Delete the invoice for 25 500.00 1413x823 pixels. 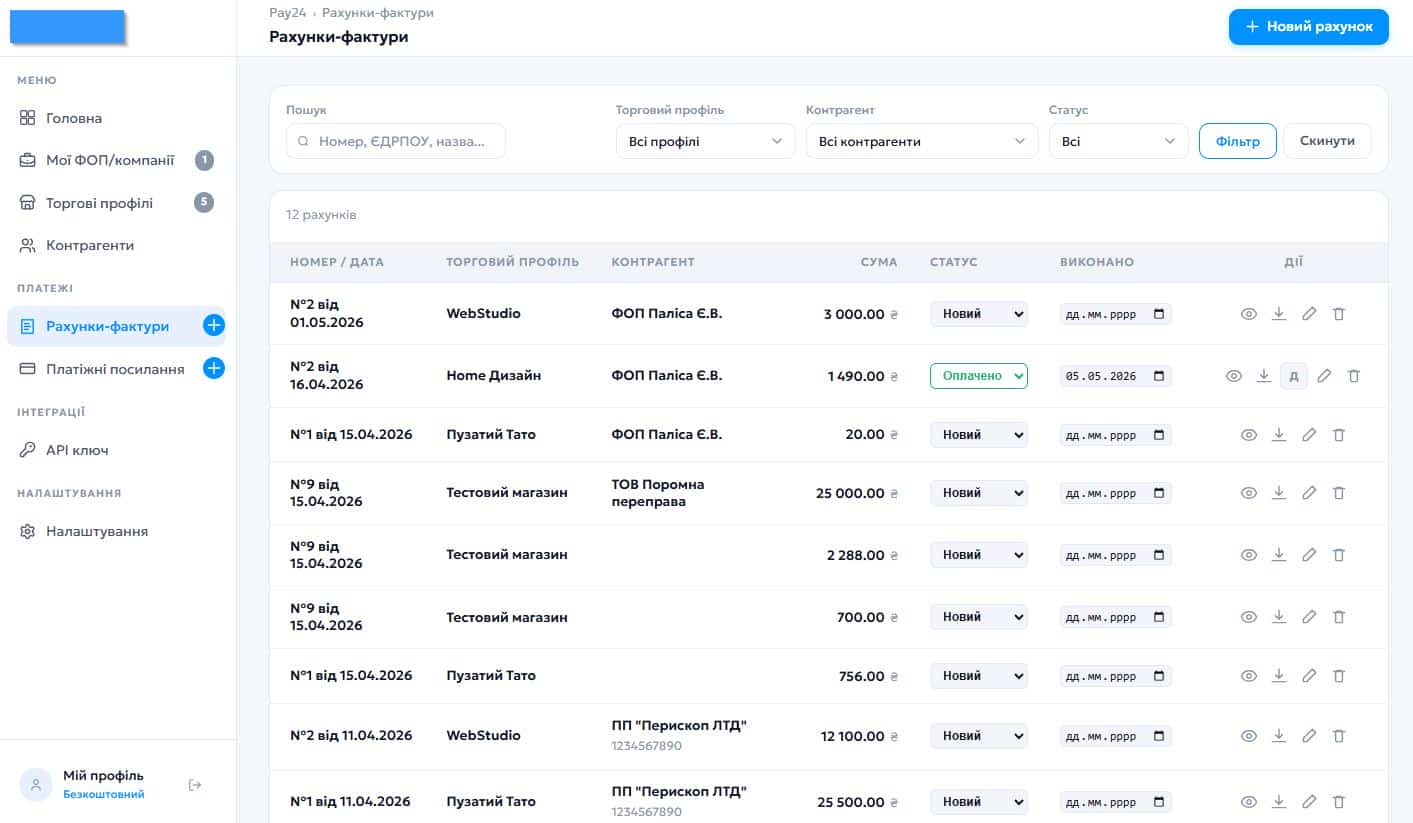coord(1339,802)
